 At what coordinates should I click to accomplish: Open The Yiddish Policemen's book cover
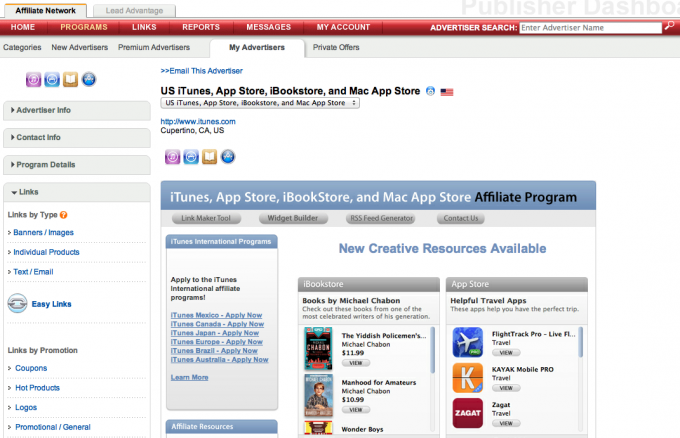(318, 349)
